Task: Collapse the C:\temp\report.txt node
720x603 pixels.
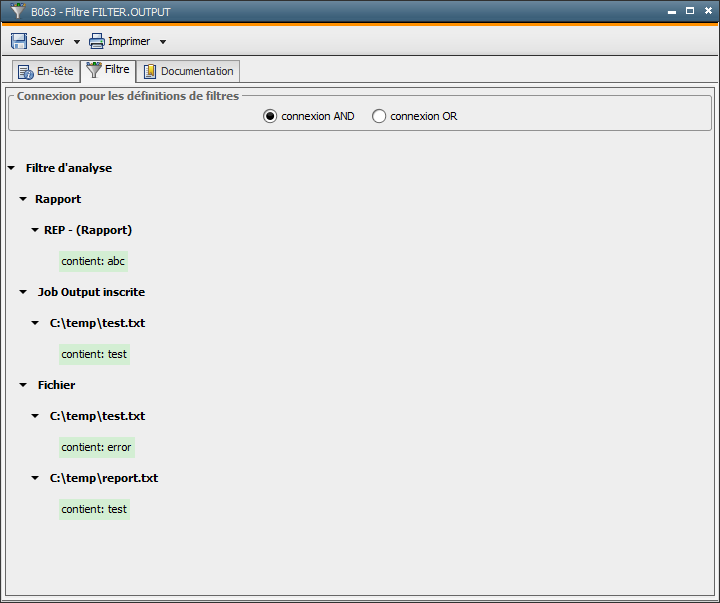Action: 35,478
